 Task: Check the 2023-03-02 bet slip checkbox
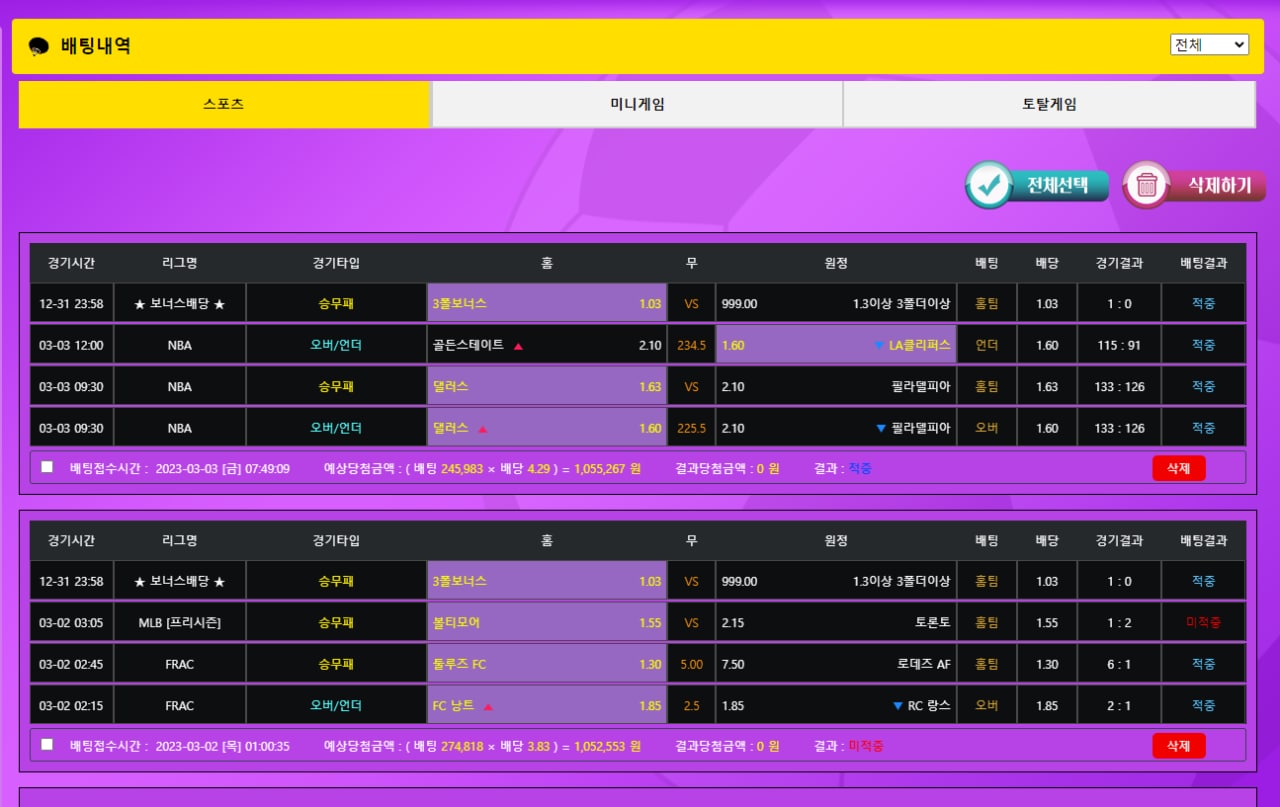(47, 744)
